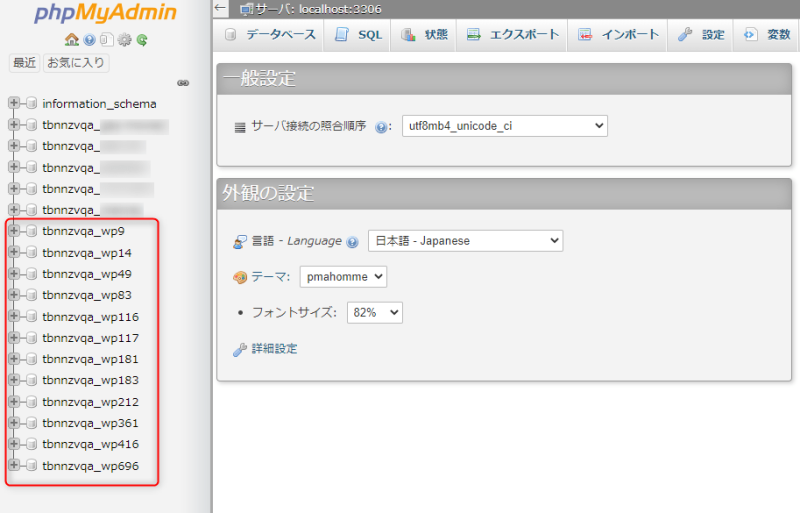Expand the tbnnzvqa_wp116 database node

pyautogui.click(x=14, y=316)
